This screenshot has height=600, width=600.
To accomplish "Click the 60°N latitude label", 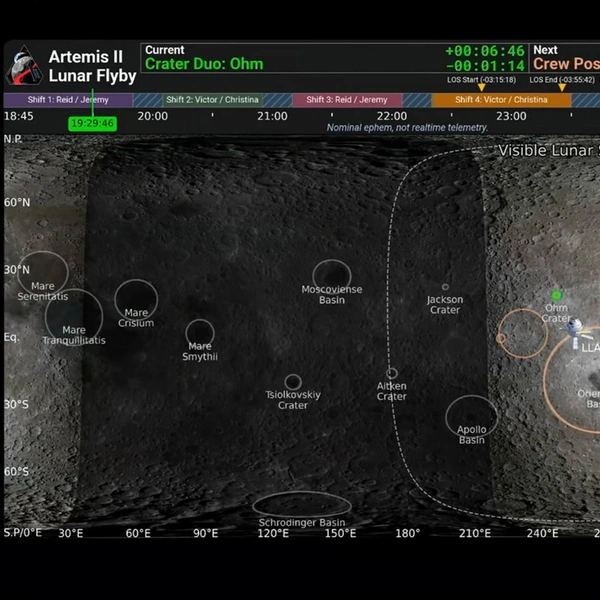I will [17, 202].
